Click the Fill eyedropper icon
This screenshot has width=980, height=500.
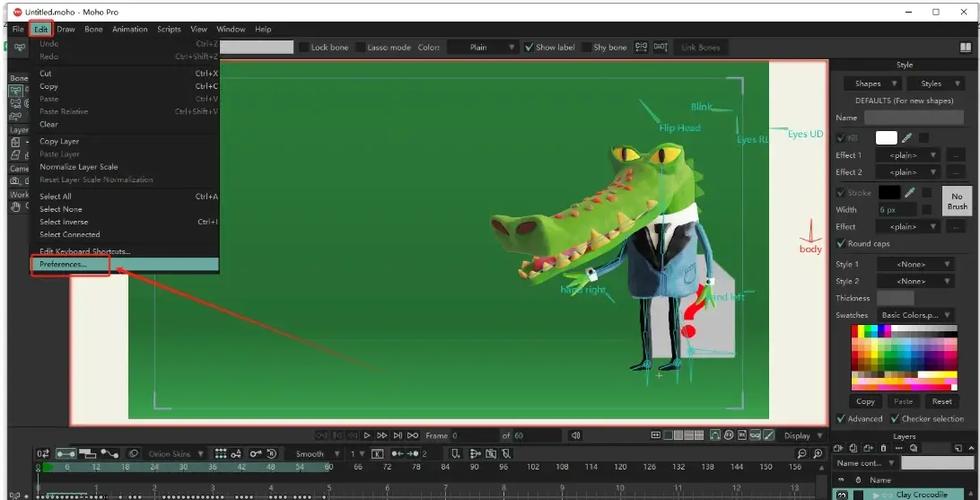908,138
